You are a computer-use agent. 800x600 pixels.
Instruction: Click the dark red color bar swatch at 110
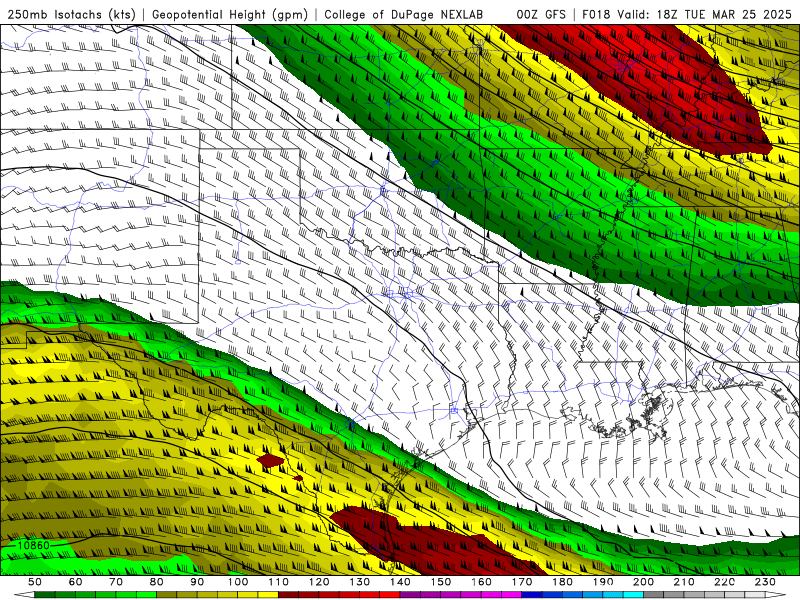[x=289, y=595]
